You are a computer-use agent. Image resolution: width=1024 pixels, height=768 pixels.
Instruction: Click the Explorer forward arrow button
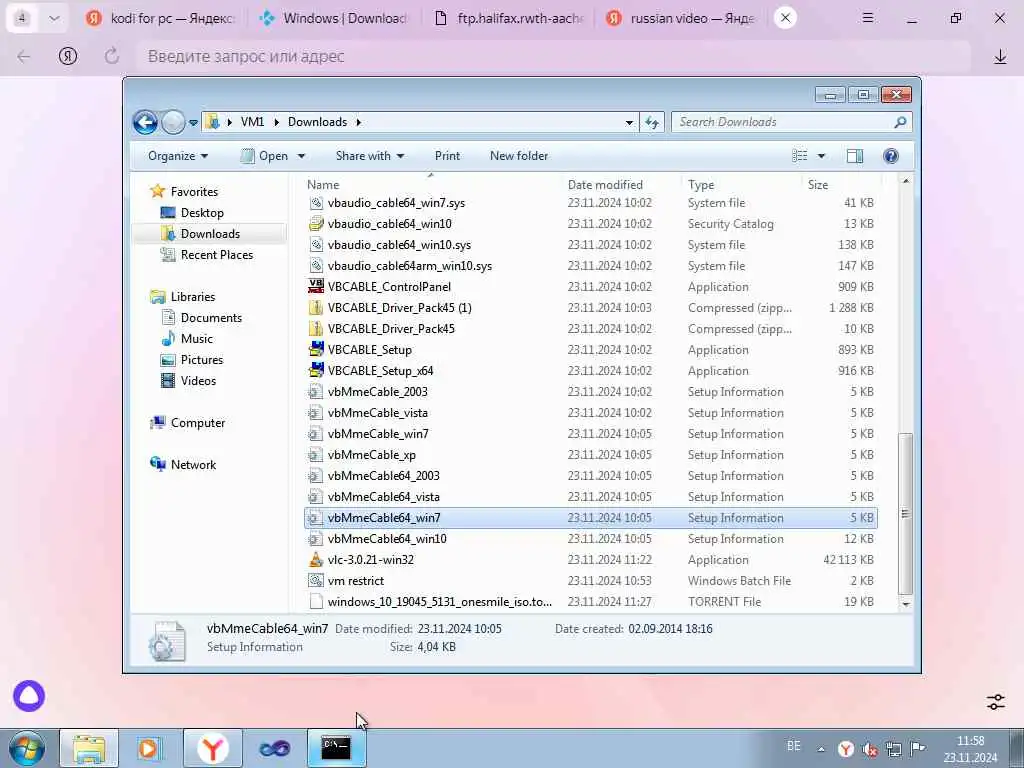click(173, 122)
